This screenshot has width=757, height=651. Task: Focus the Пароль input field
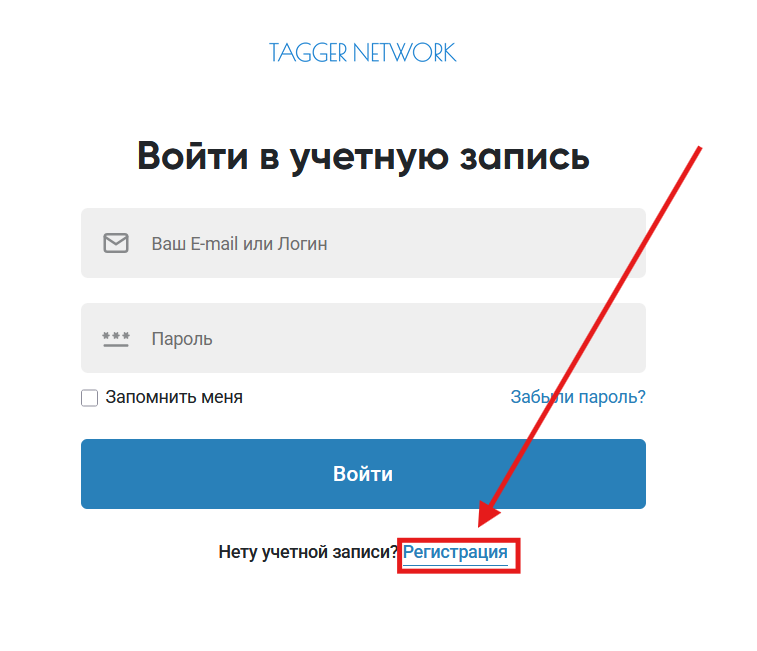[x=363, y=338]
